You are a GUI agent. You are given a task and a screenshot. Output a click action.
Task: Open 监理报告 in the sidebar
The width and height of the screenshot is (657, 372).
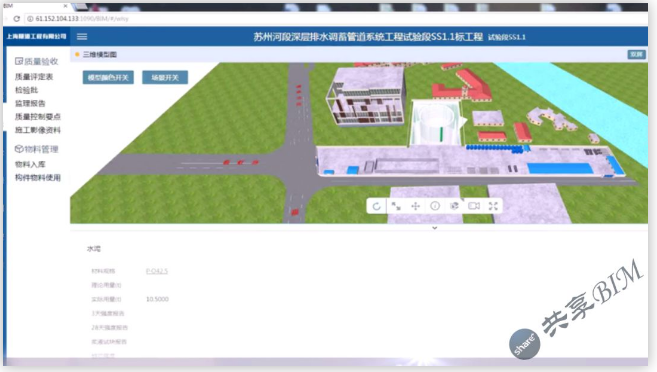click(30, 103)
